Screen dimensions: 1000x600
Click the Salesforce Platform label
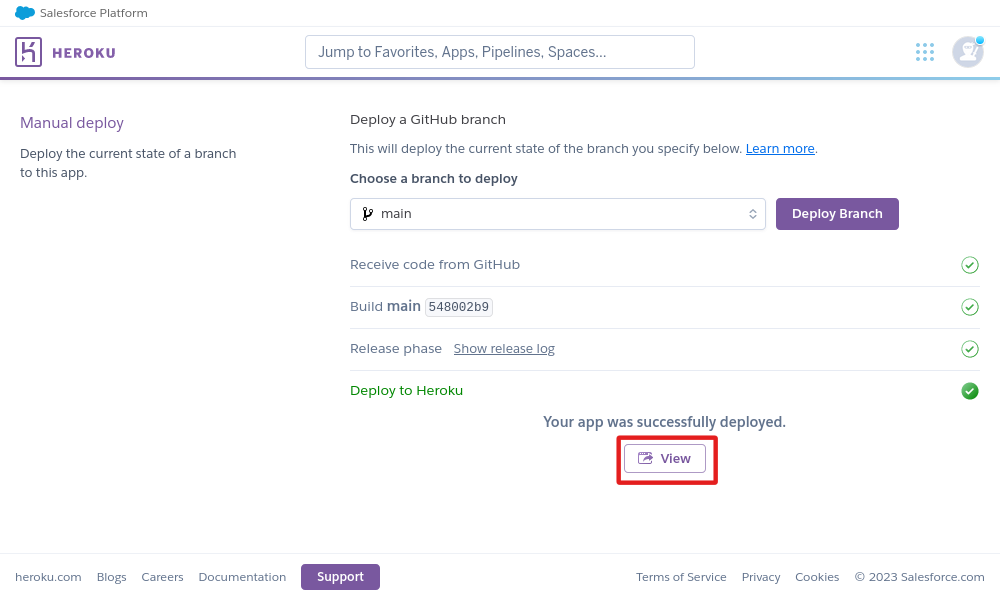(94, 13)
